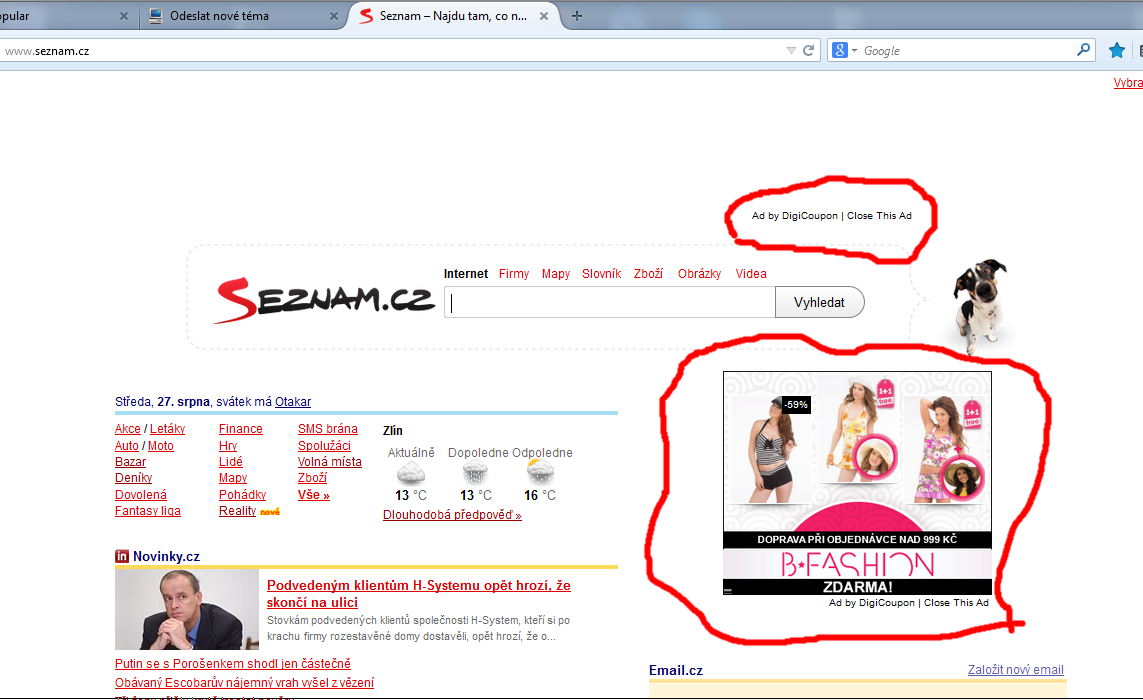Open the Google search engine selector
This screenshot has height=700, width=1143.
click(x=844, y=50)
